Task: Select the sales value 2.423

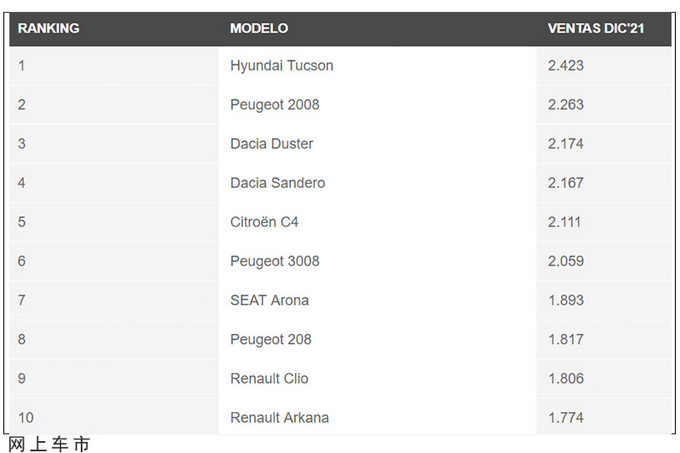Action: pos(566,66)
